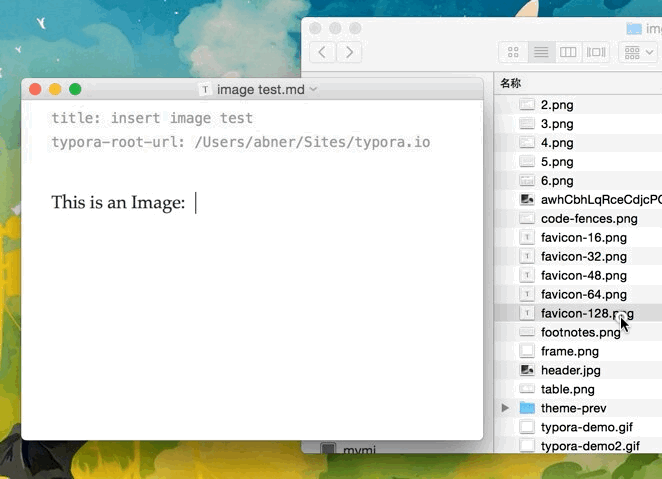Click the document icon in Typora title bar

205,89
